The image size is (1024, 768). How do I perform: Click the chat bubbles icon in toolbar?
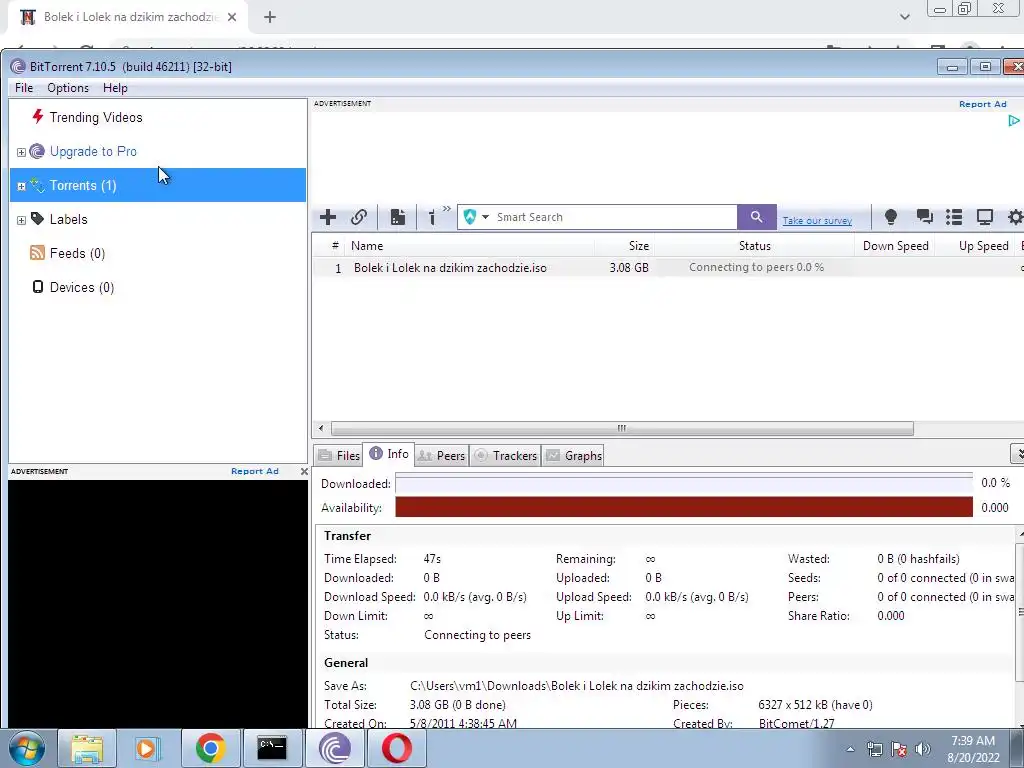pos(924,217)
